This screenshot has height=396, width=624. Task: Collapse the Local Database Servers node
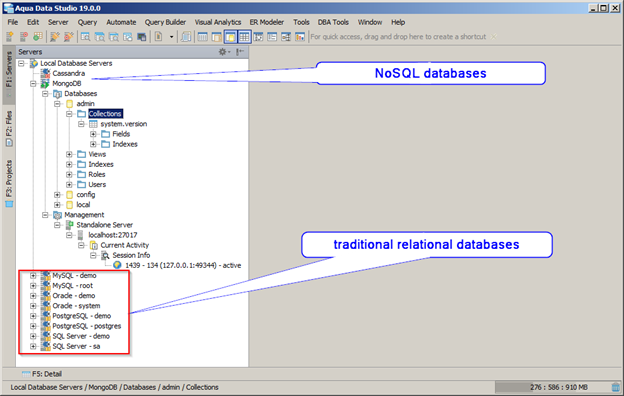[21, 63]
